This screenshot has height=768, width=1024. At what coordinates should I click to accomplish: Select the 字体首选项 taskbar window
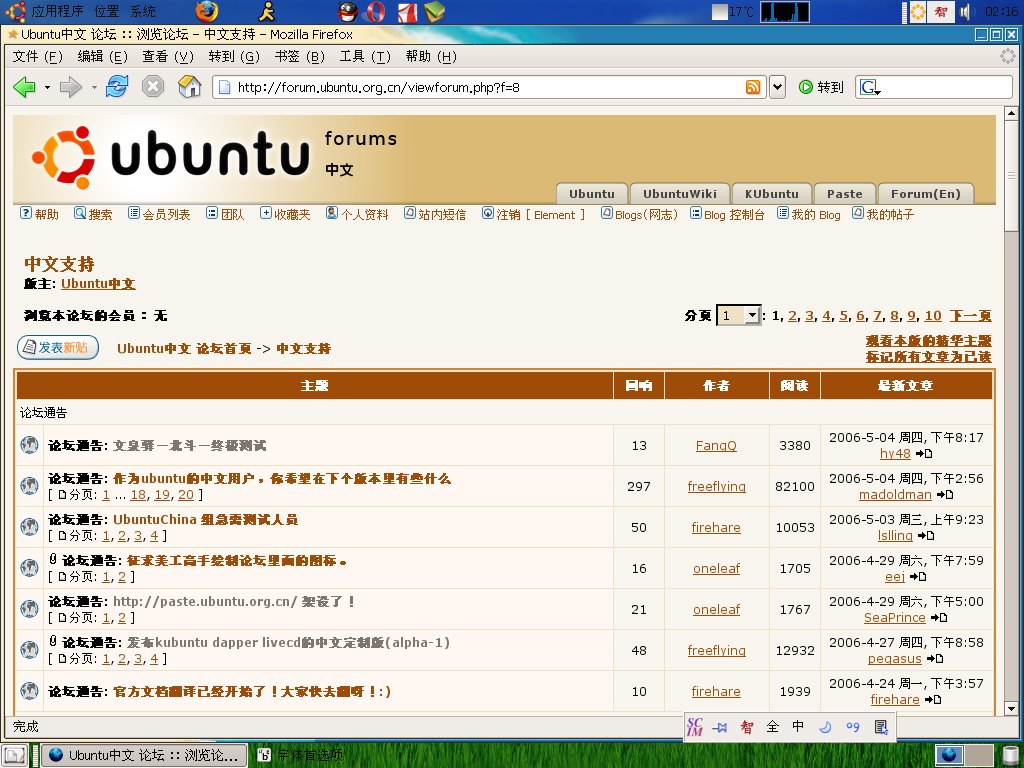click(301, 756)
